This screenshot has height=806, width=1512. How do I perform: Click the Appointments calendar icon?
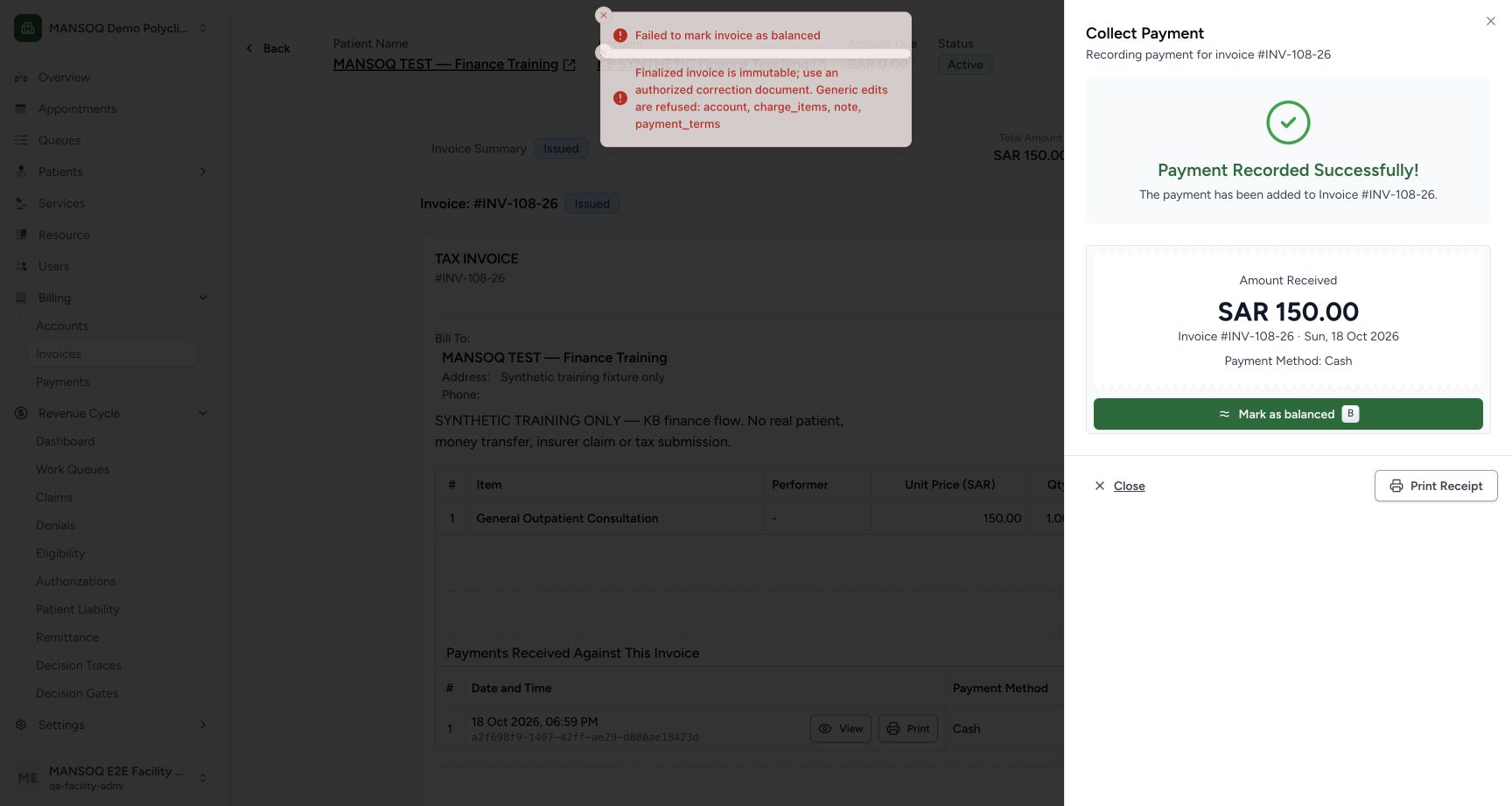pos(21,109)
